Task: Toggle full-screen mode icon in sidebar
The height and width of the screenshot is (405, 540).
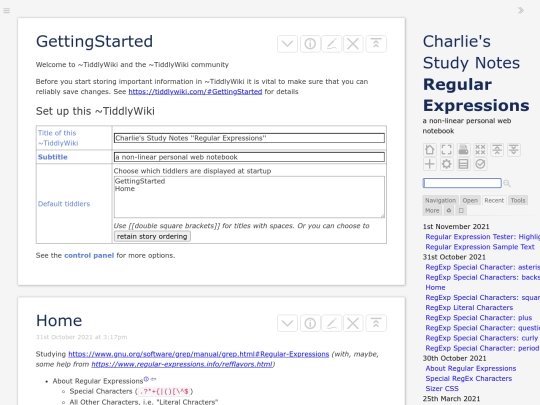Action: (x=446, y=150)
